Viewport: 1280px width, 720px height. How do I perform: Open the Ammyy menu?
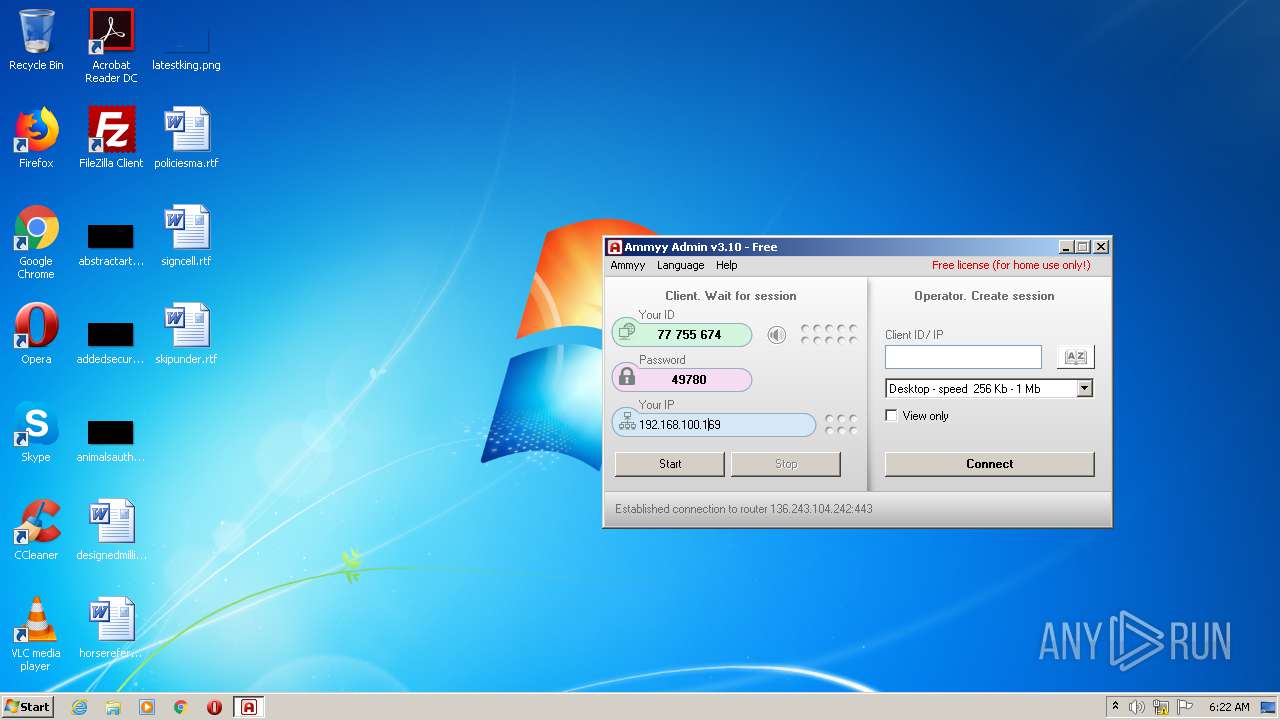pos(628,265)
